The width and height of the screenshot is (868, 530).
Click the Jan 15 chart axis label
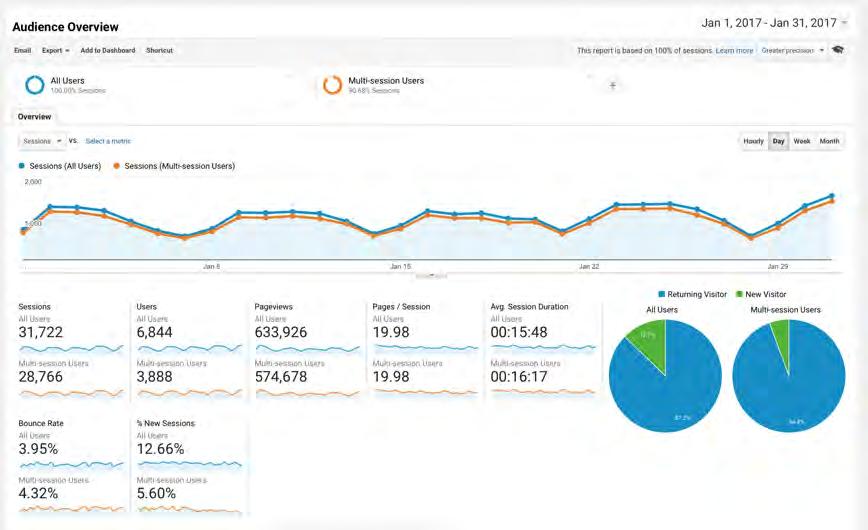pos(400,266)
